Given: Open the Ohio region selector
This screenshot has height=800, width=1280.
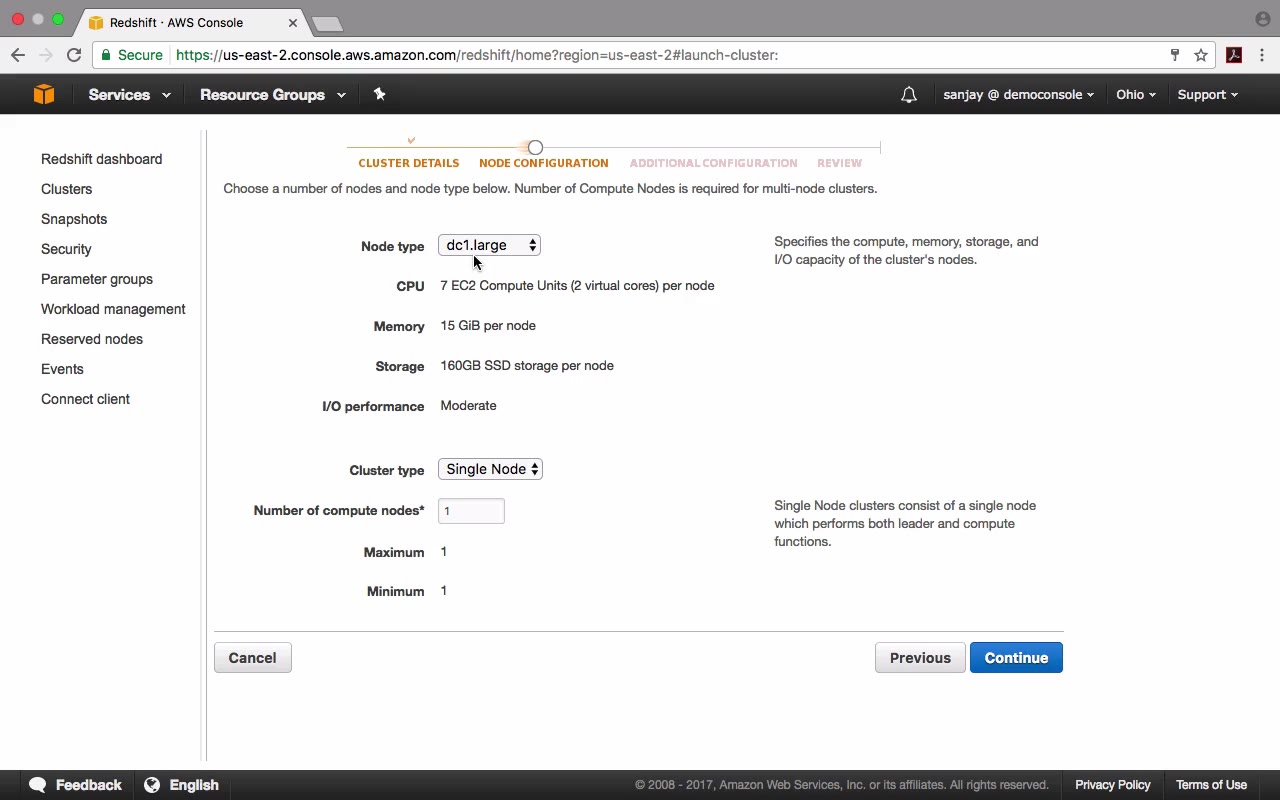Looking at the screenshot, I should 1136,95.
